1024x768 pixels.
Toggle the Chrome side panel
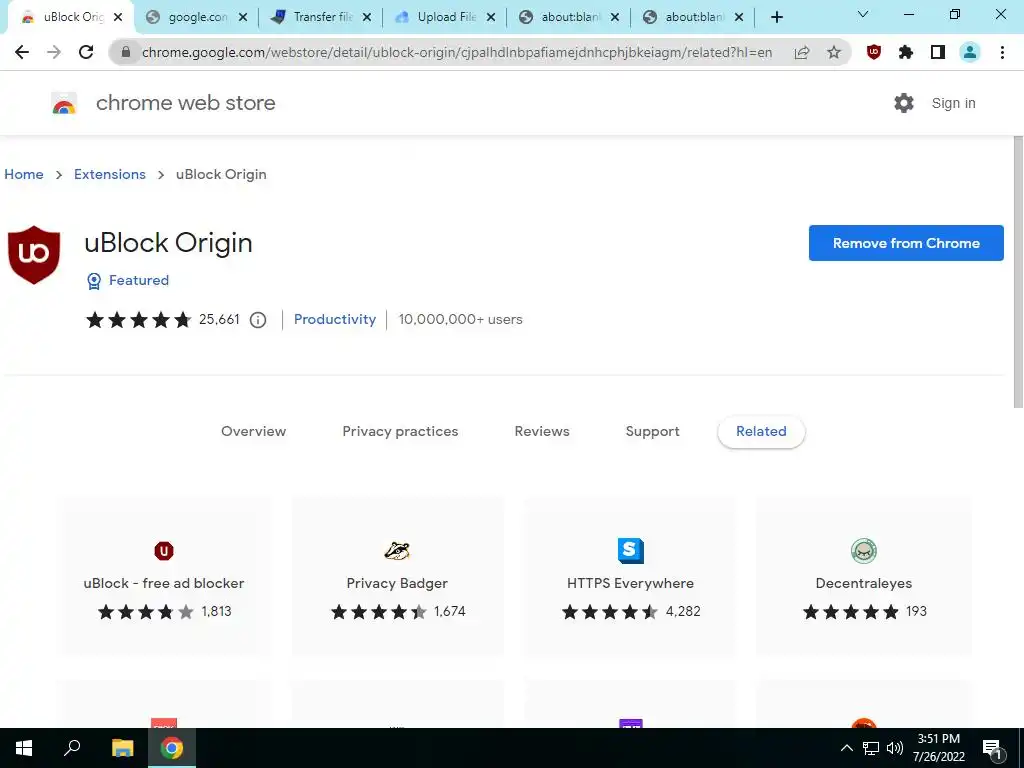[x=938, y=52]
